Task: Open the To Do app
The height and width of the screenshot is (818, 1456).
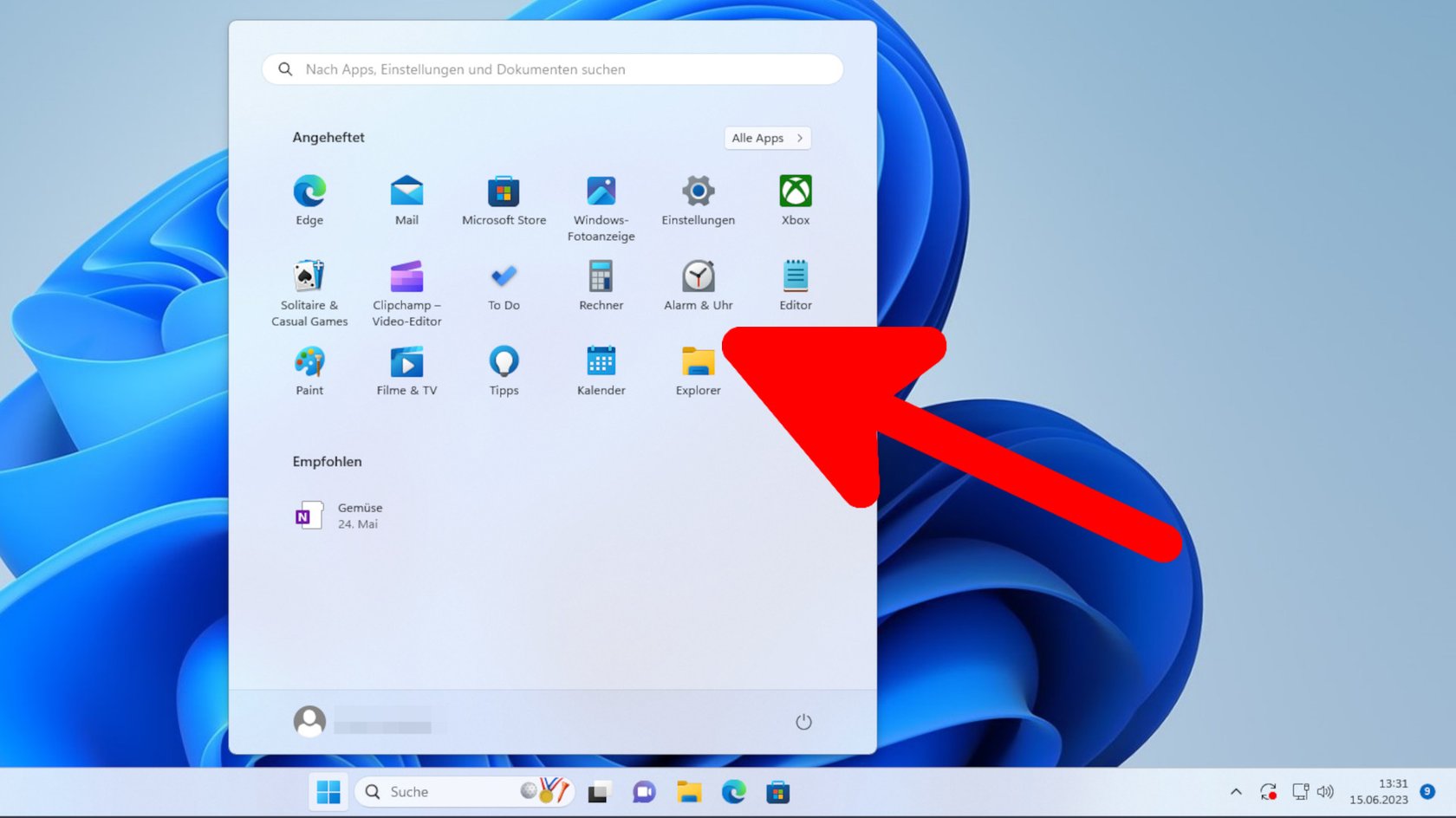Action: click(x=504, y=285)
